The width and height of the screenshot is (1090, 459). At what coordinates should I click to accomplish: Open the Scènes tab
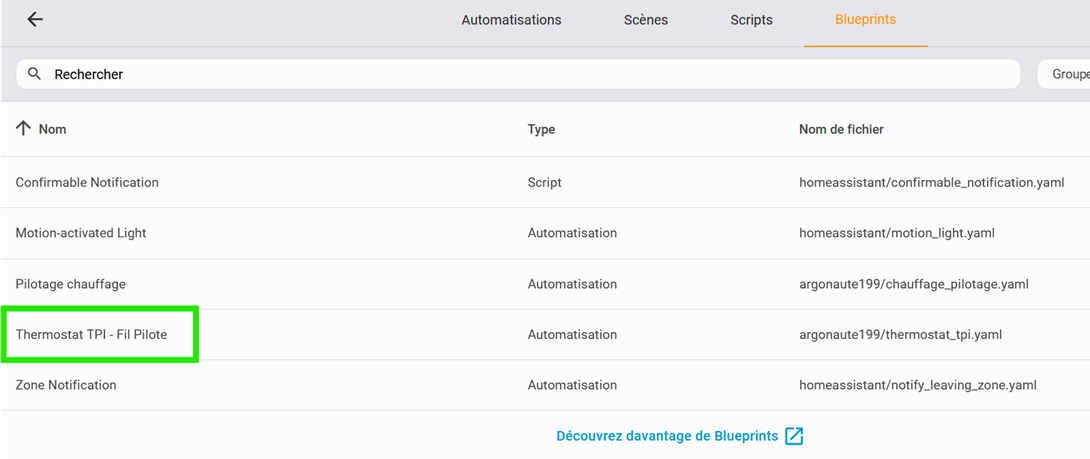[x=646, y=20]
